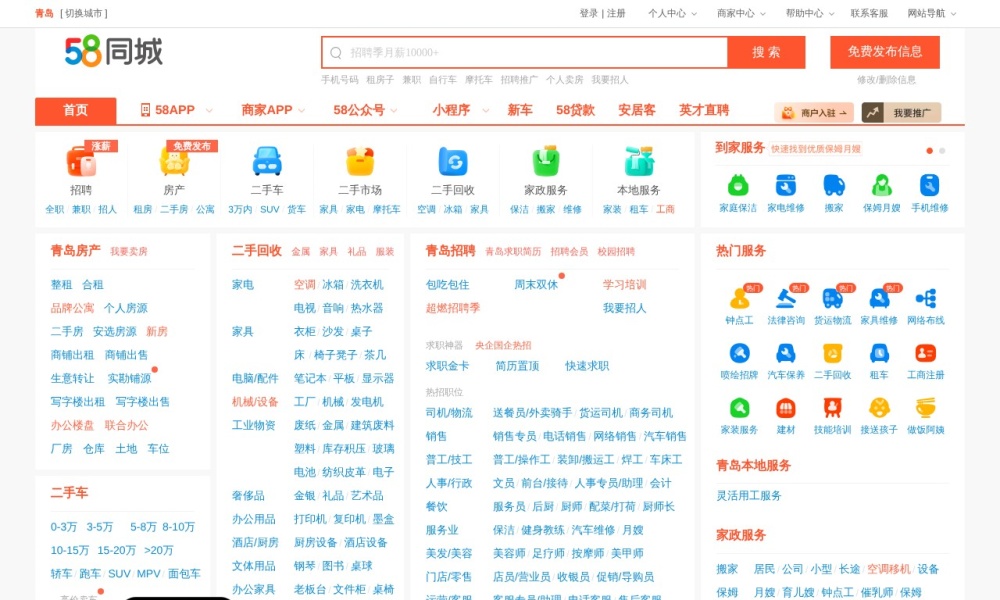Open the 网络布线 icon

pyautogui.click(x=925, y=298)
